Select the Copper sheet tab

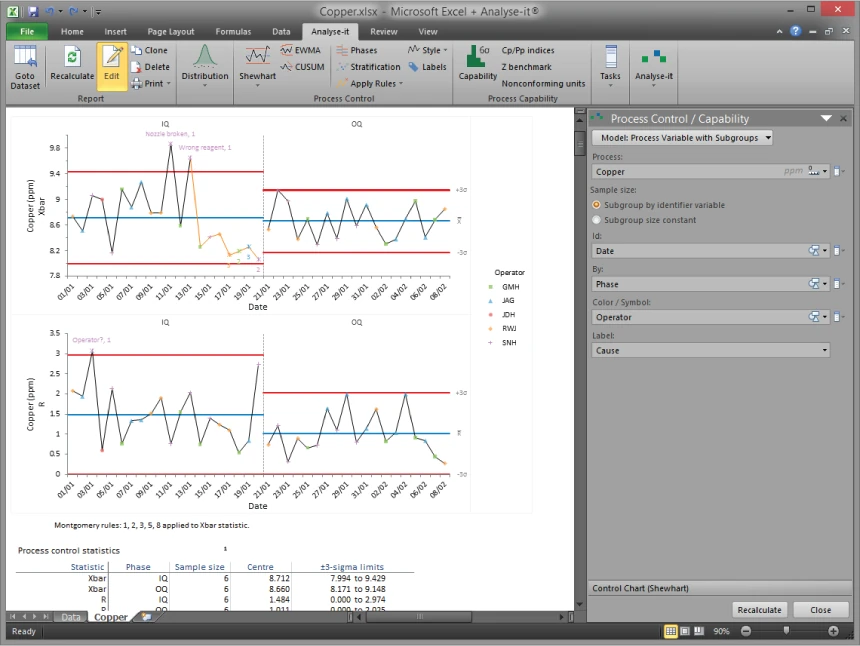[110, 617]
